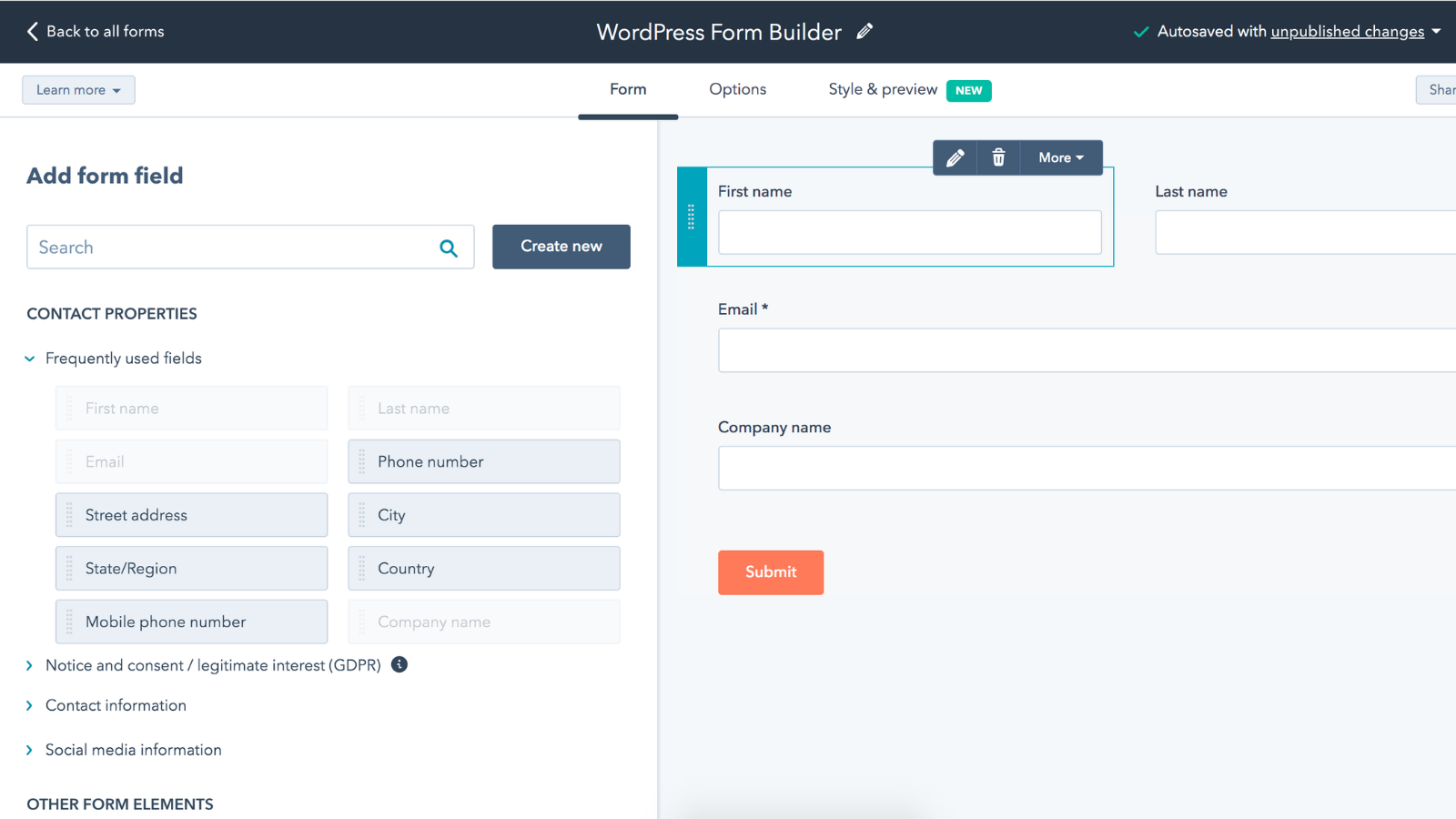Collapse the Frequently used fields section
This screenshot has width=1456, height=819.
pos(30,359)
